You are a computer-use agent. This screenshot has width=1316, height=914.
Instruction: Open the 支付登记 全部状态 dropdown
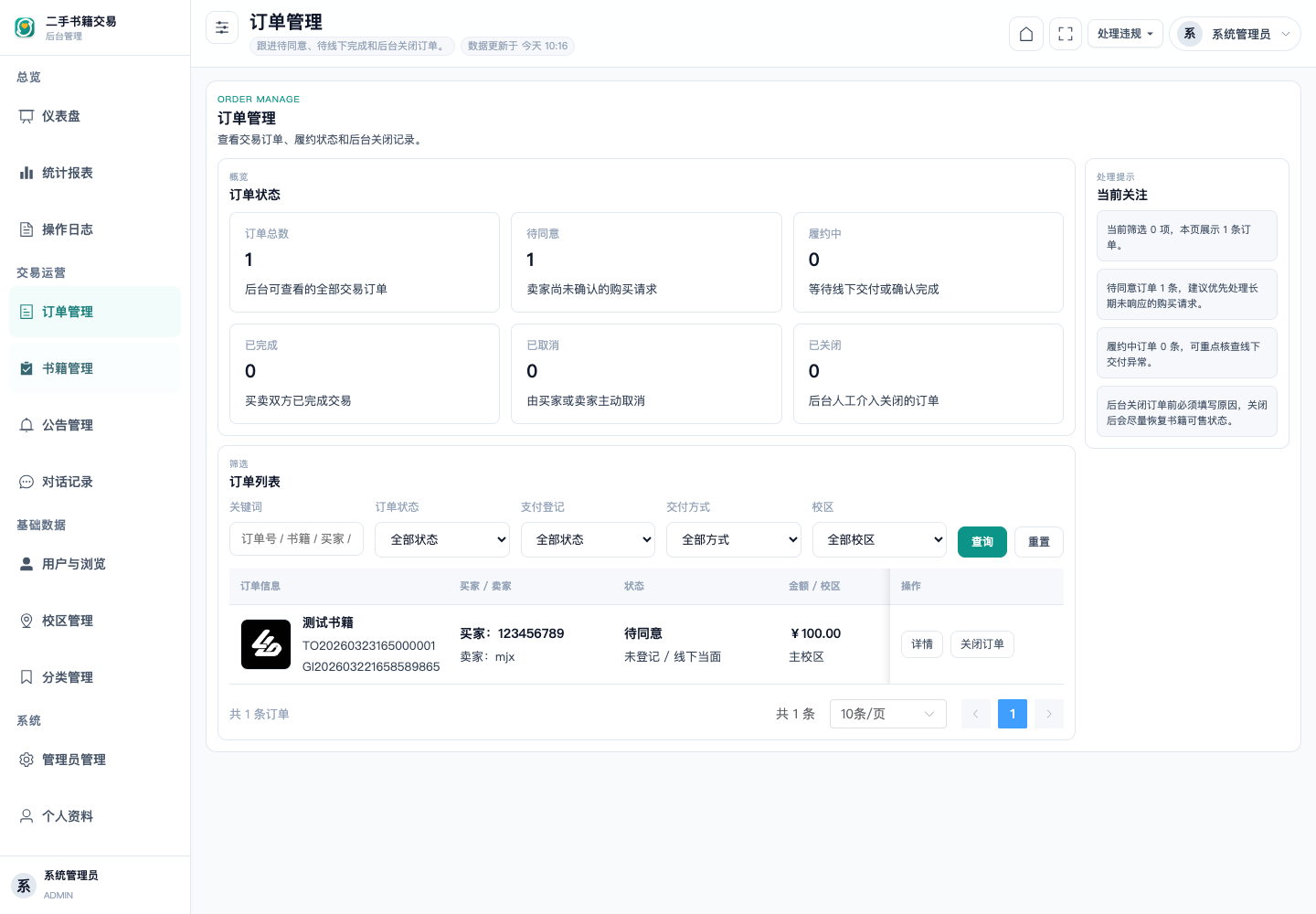(x=589, y=539)
